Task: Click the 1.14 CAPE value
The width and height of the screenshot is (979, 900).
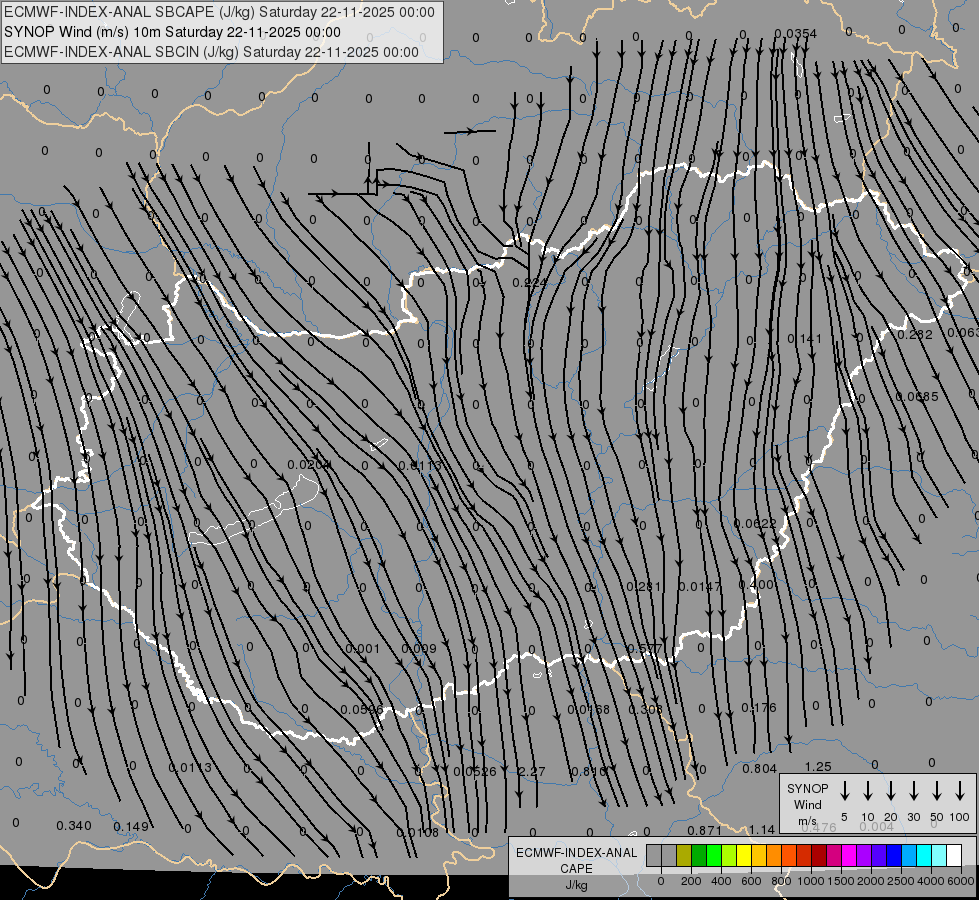Action: tap(762, 829)
